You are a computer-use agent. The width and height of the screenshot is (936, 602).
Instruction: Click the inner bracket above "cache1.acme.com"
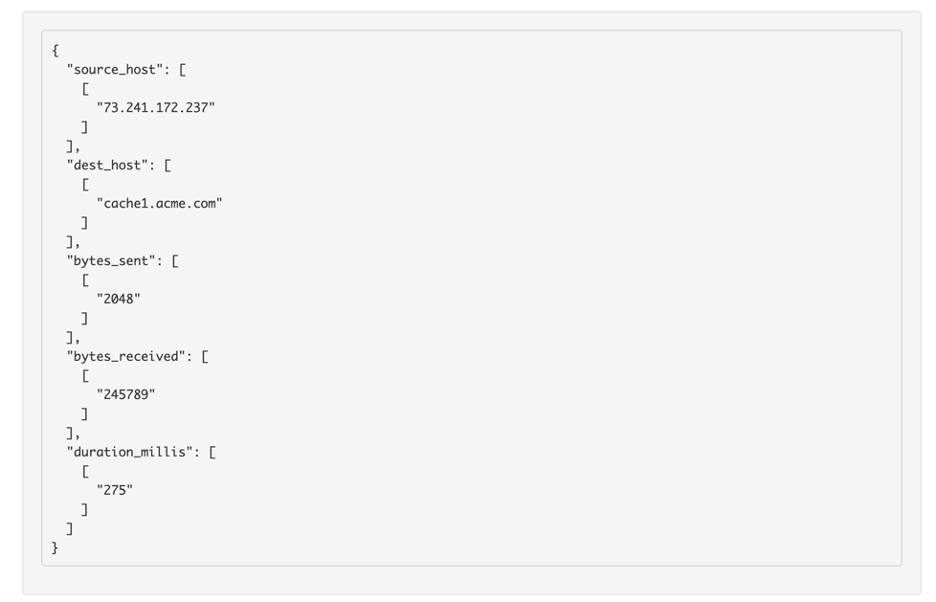(85, 185)
